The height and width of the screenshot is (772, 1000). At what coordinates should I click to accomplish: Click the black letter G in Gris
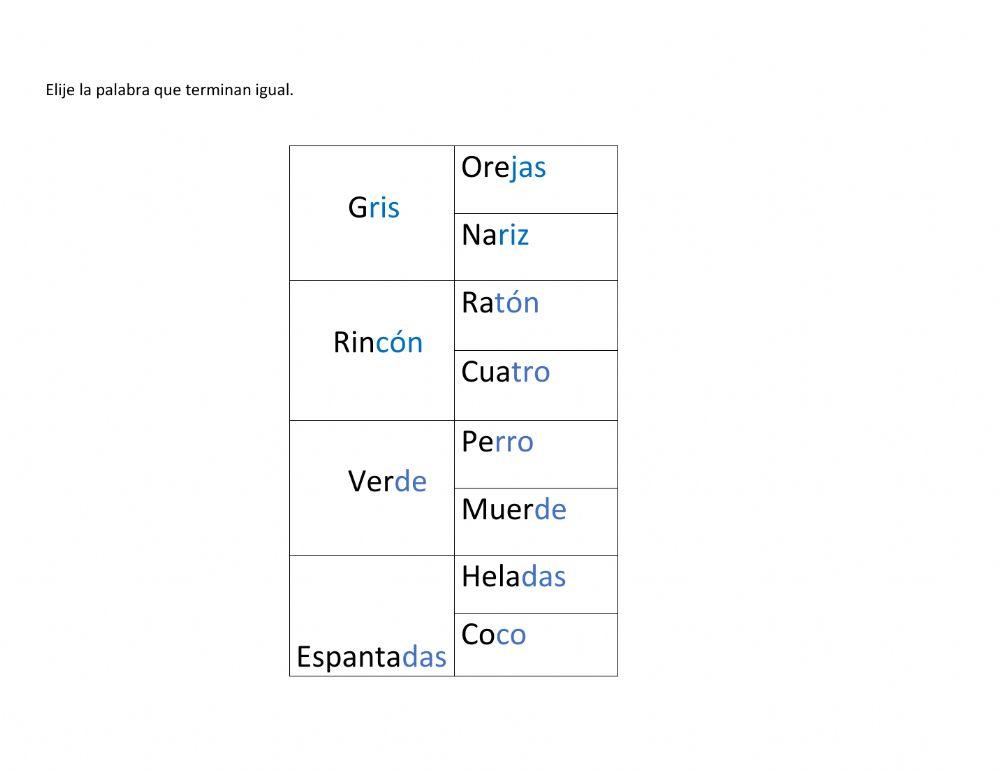(x=357, y=208)
